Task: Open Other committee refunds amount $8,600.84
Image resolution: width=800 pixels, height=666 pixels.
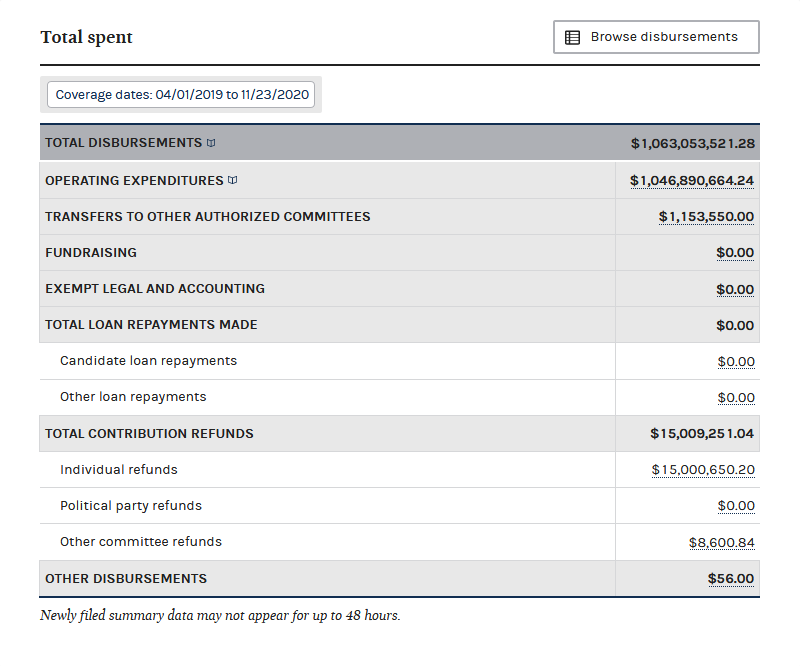Action: pyautogui.click(x=721, y=542)
